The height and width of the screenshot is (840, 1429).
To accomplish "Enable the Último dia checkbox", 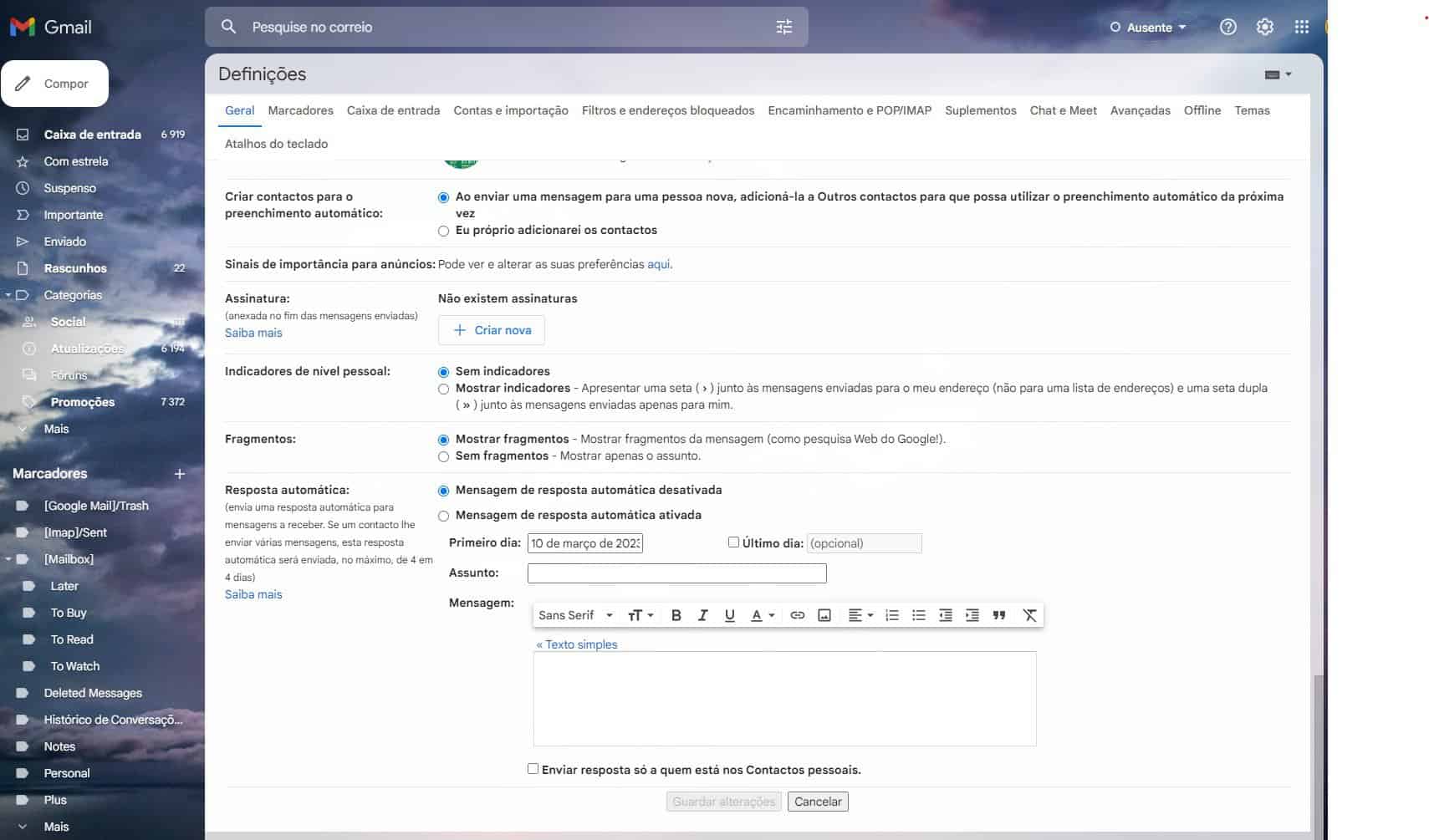I will click(733, 542).
